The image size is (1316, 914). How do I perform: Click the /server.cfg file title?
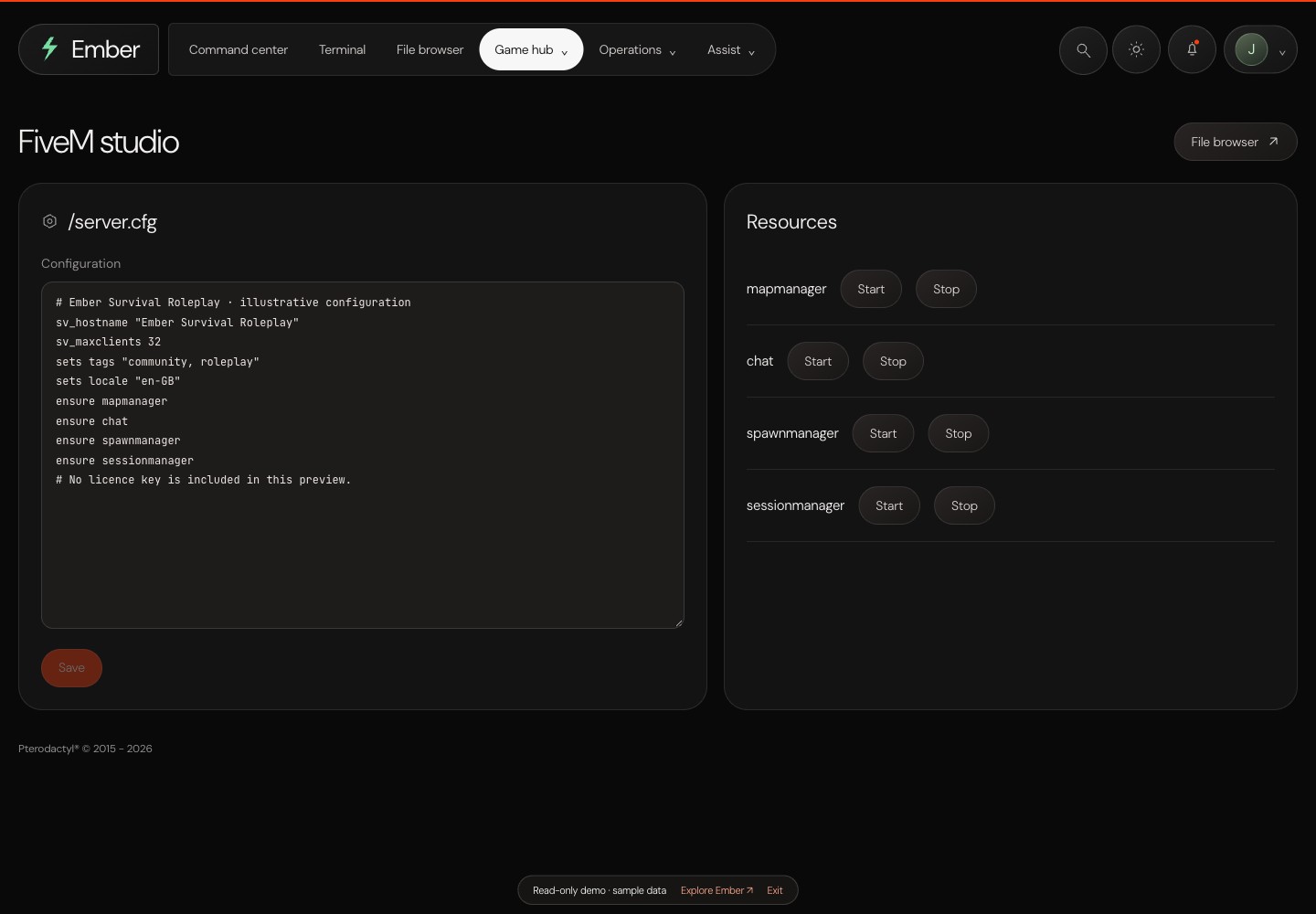click(x=112, y=222)
